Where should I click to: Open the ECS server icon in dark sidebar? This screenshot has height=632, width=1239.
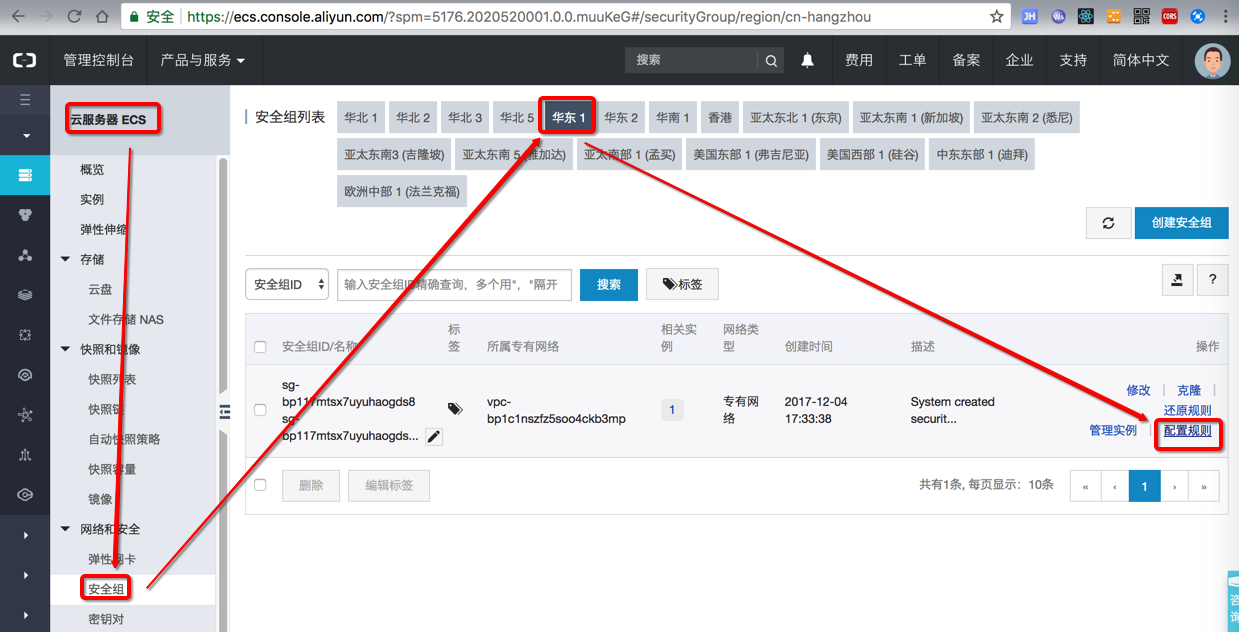pos(25,175)
